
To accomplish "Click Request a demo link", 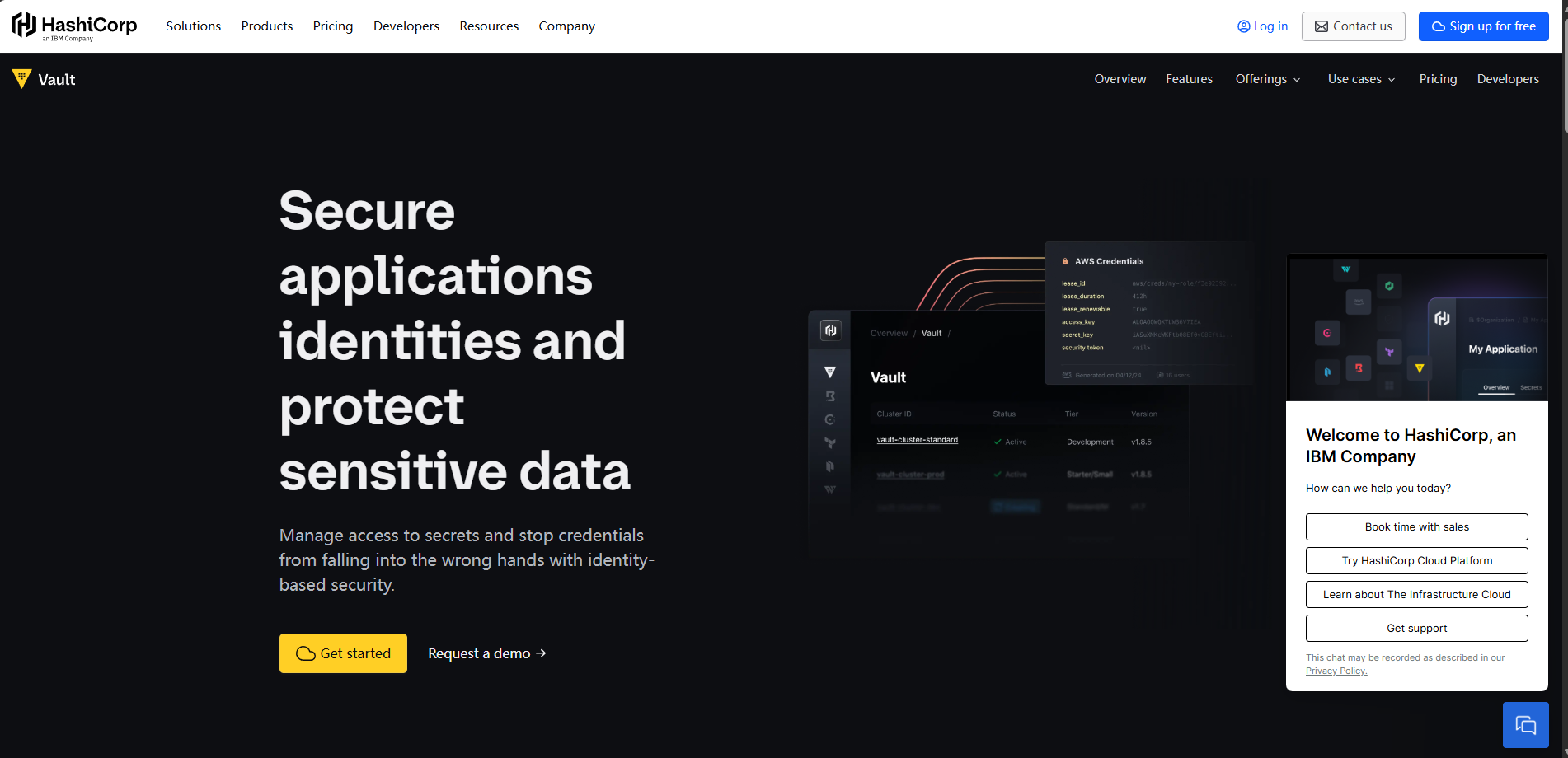I will point(487,653).
